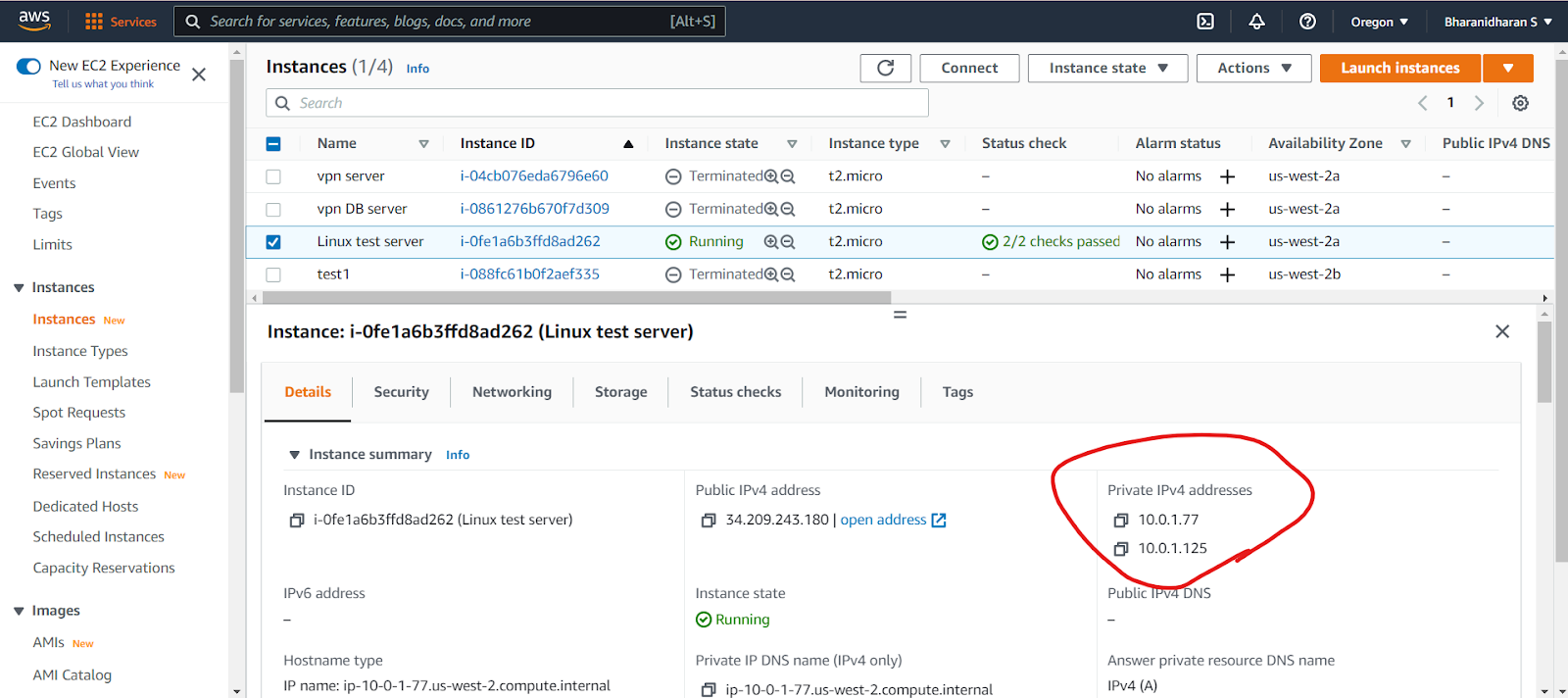The height and width of the screenshot is (698, 1568).
Task: Check the vpn DB server row checkbox
Action: [x=273, y=209]
